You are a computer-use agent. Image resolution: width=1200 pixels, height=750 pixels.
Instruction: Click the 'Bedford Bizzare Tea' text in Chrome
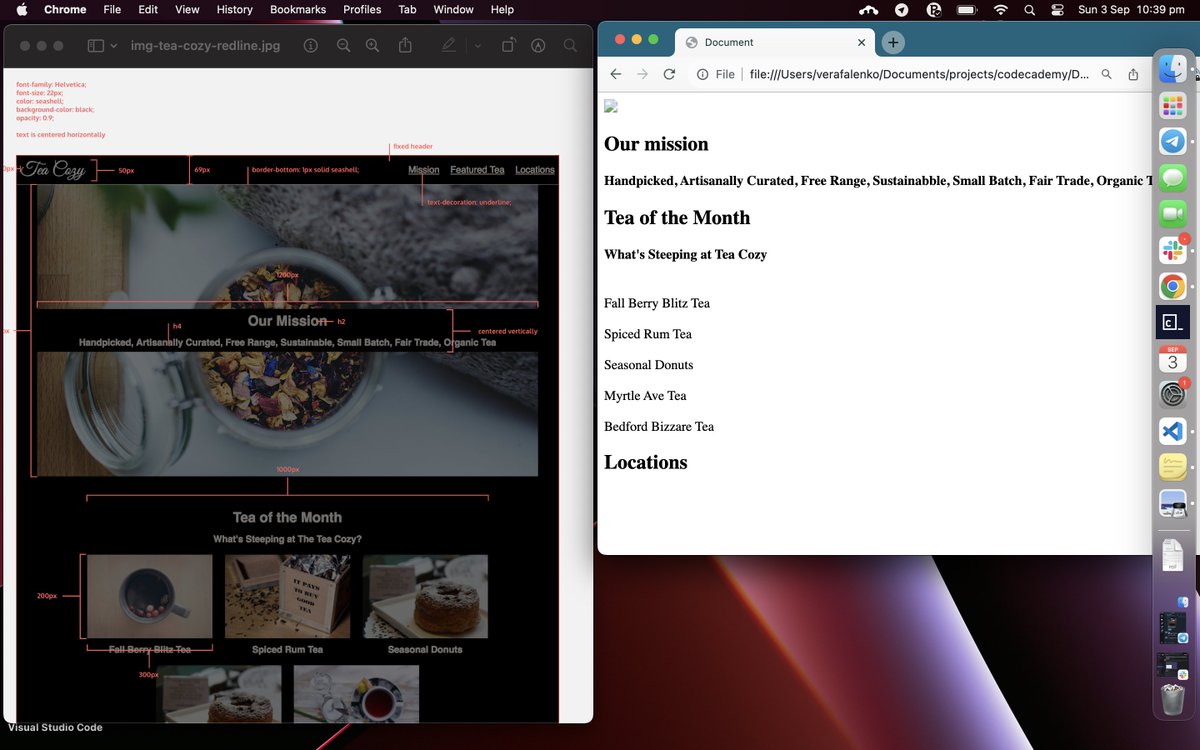[659, 426]
